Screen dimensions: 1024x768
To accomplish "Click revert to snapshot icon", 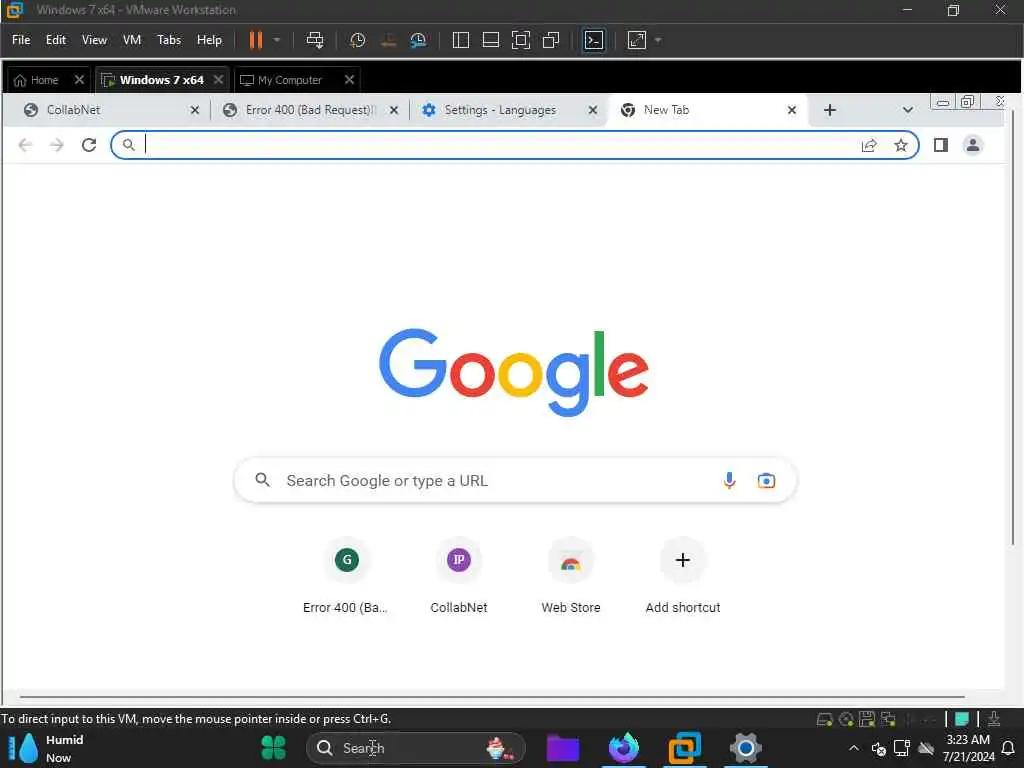I will pos(388,40).
